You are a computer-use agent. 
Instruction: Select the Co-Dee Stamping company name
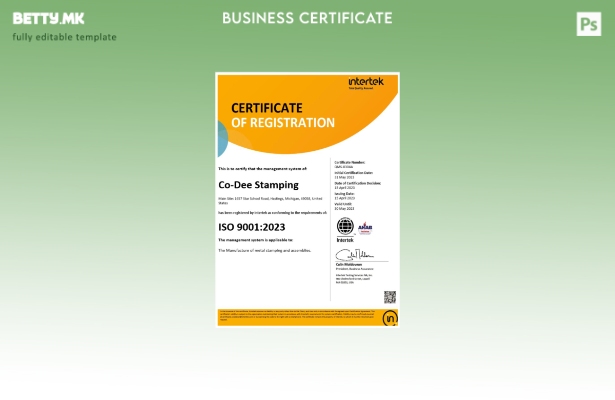(256, 185)
